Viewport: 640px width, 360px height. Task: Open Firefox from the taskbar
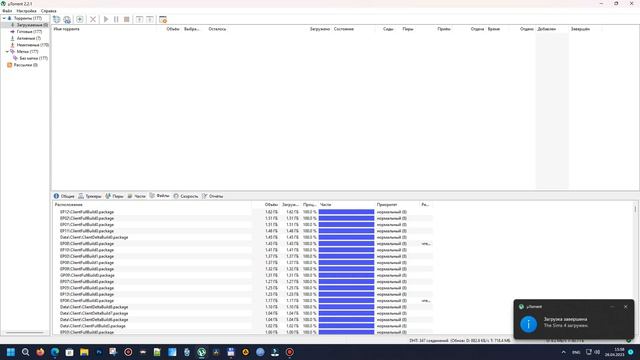40,352
